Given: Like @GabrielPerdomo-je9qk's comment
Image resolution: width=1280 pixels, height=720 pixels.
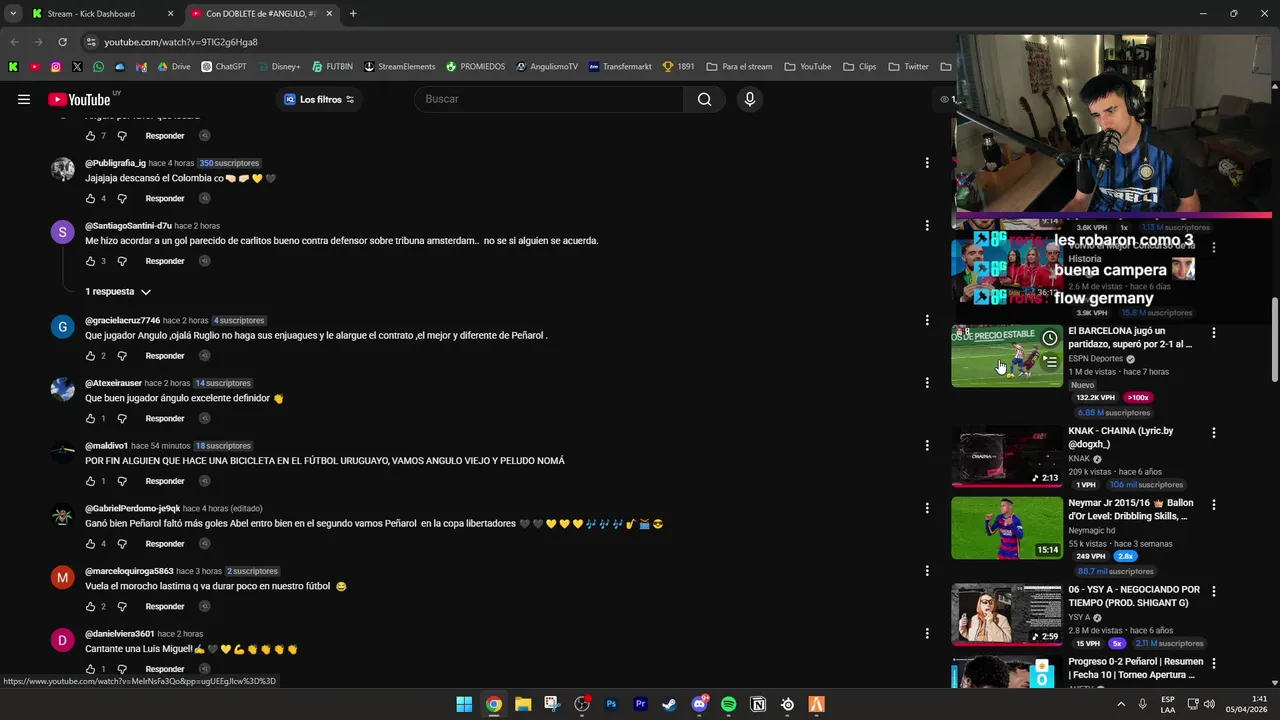Looking at the screenshot, I should click(90, 544).
